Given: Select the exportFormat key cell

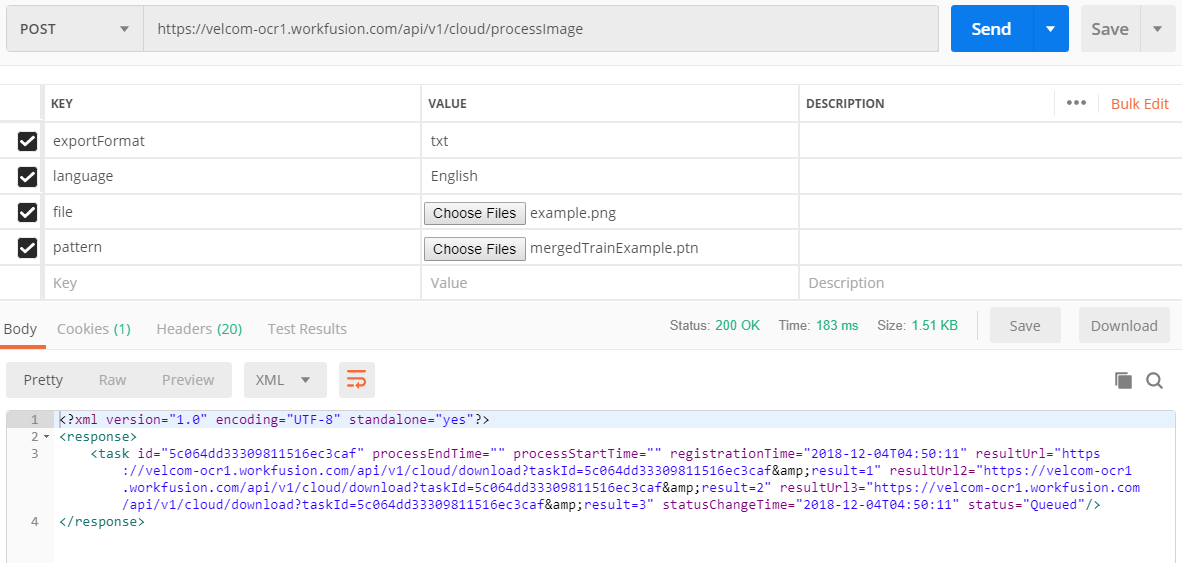Looking at the screenshot, I should tap(232, 141).
